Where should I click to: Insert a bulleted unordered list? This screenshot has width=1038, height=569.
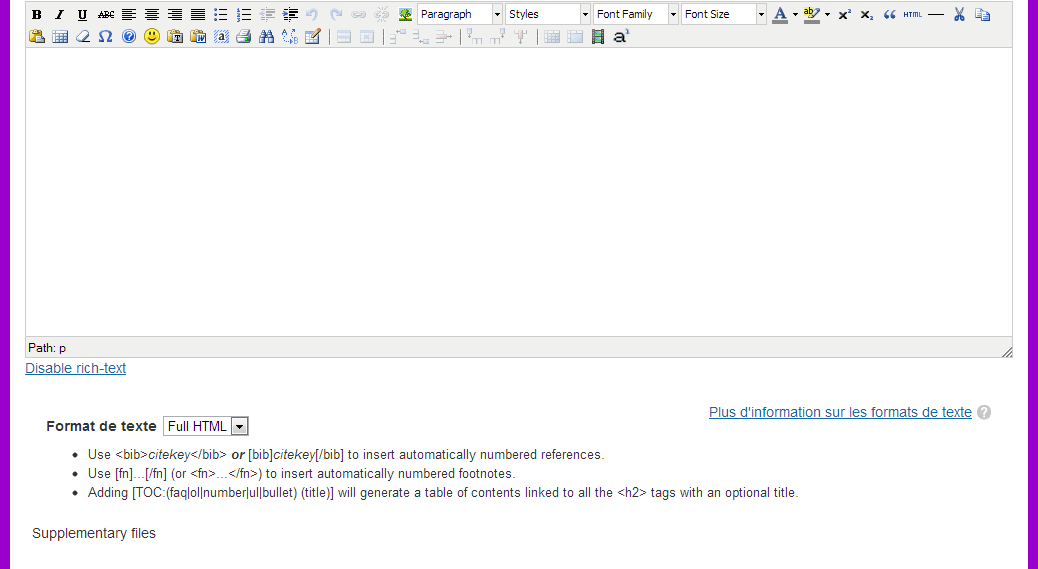pos(221,15)
